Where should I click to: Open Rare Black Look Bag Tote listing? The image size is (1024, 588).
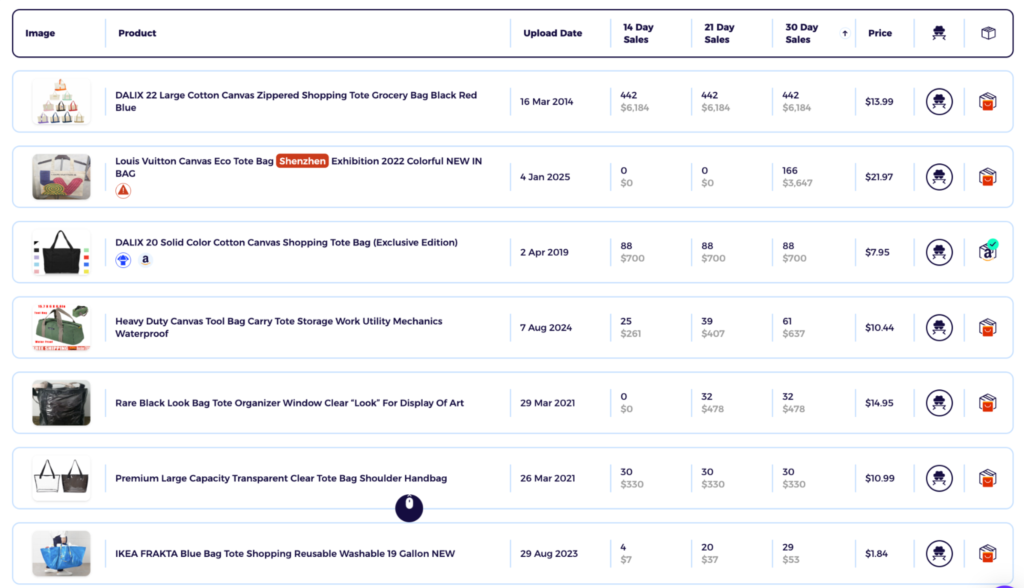point(289,403)
